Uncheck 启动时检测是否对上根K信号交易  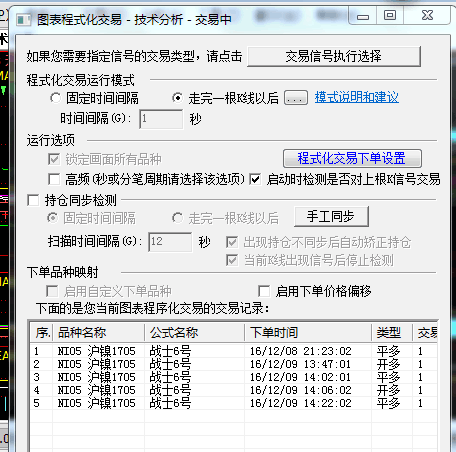point(255,179)
